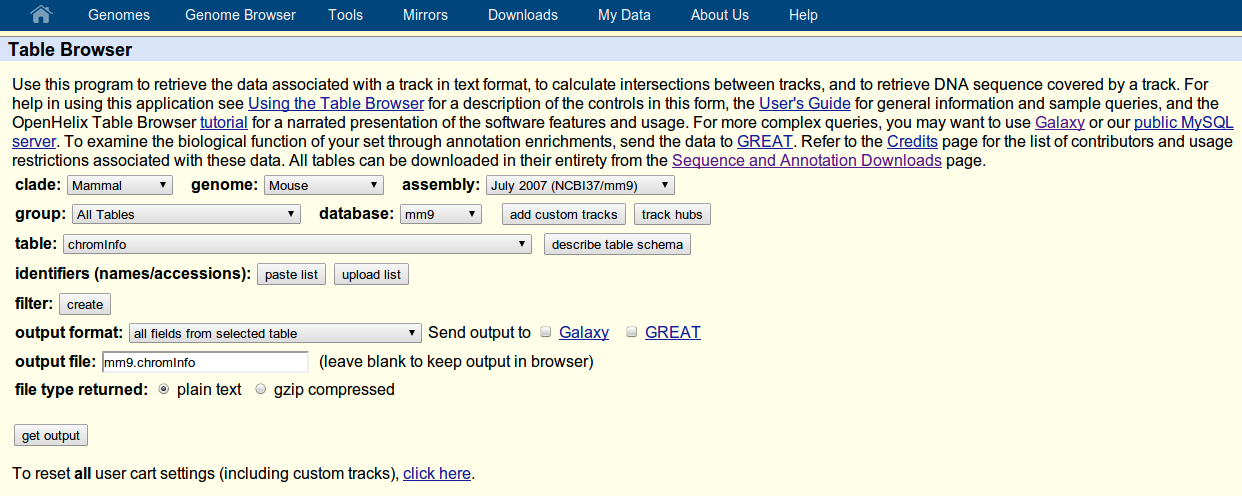1242x496 pixels.
Task: Click the 'file type returned:' label
Action: [82, 389]
